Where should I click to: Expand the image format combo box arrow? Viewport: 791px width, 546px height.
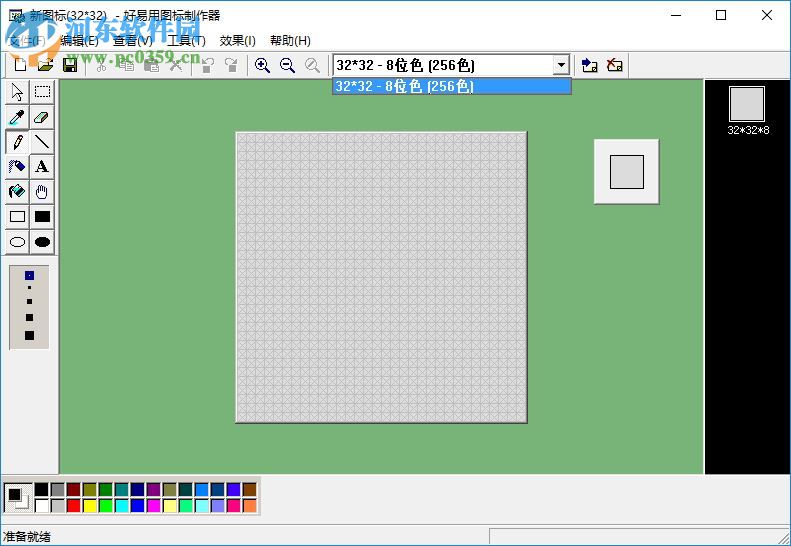coord(561,65)
